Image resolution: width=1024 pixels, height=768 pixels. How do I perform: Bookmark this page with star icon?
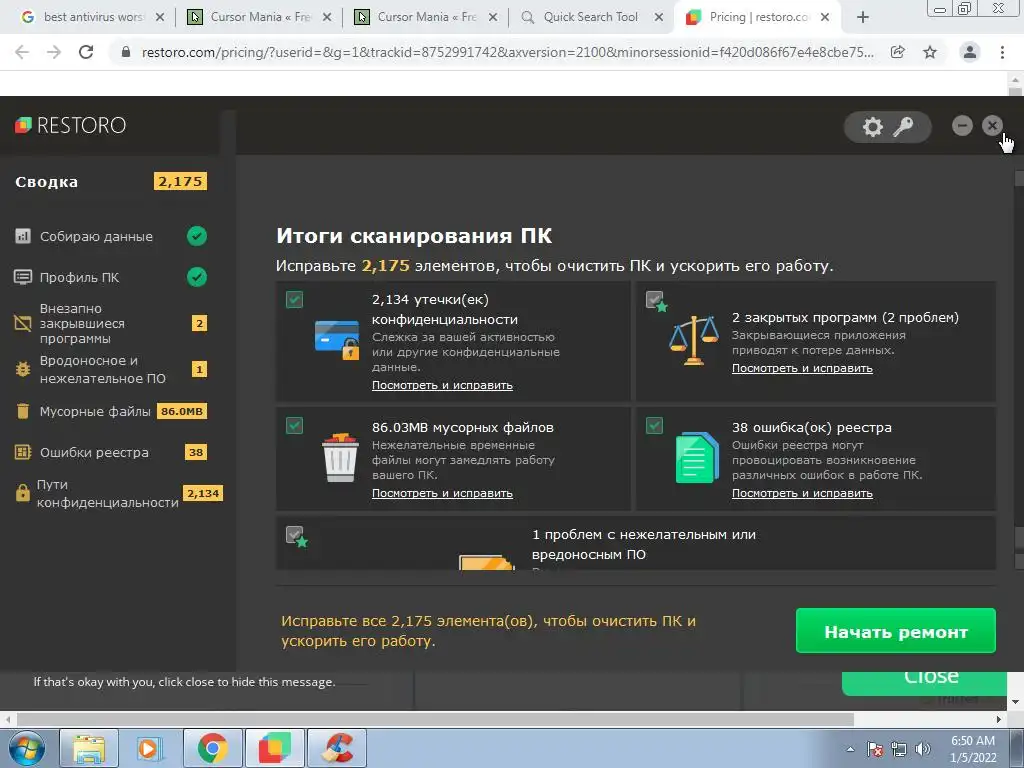(930, 52)
